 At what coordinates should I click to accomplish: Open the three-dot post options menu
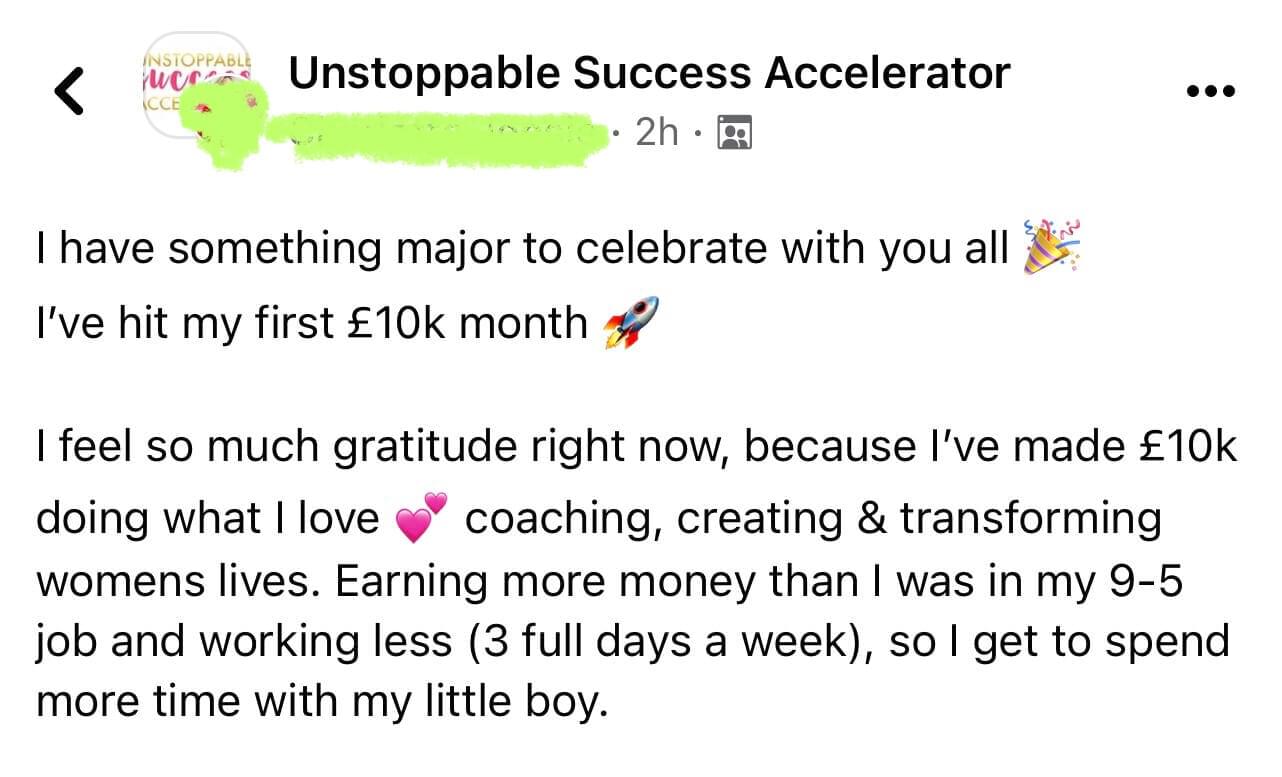(x=1210, y=91)
